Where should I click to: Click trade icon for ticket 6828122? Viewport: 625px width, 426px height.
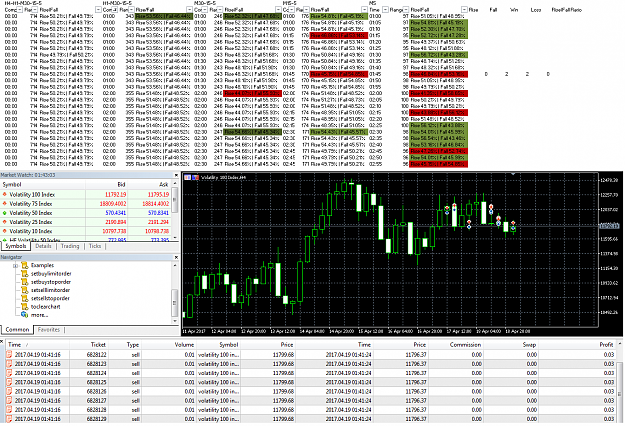click(9, 355)
